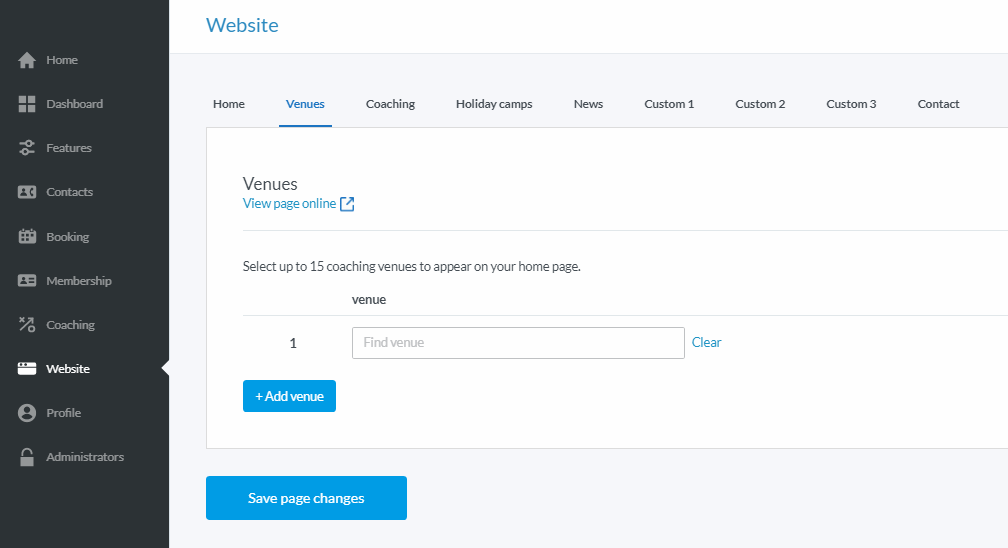Open the Holiday camps tab
Screen dimensions: 1008x548
[x=494, y=104]
